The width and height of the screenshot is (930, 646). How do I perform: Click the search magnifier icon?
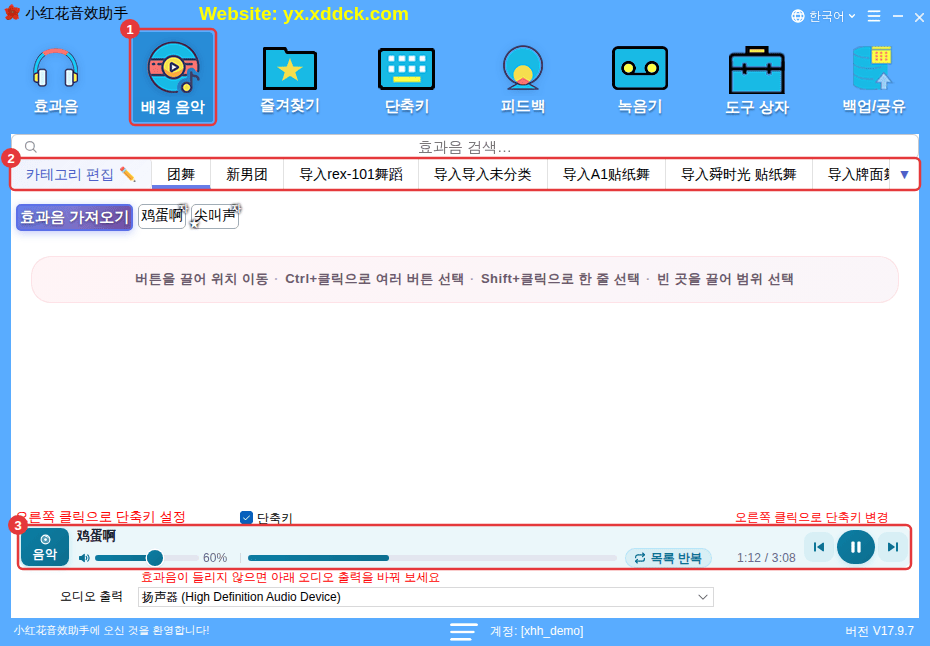[31, 147]
